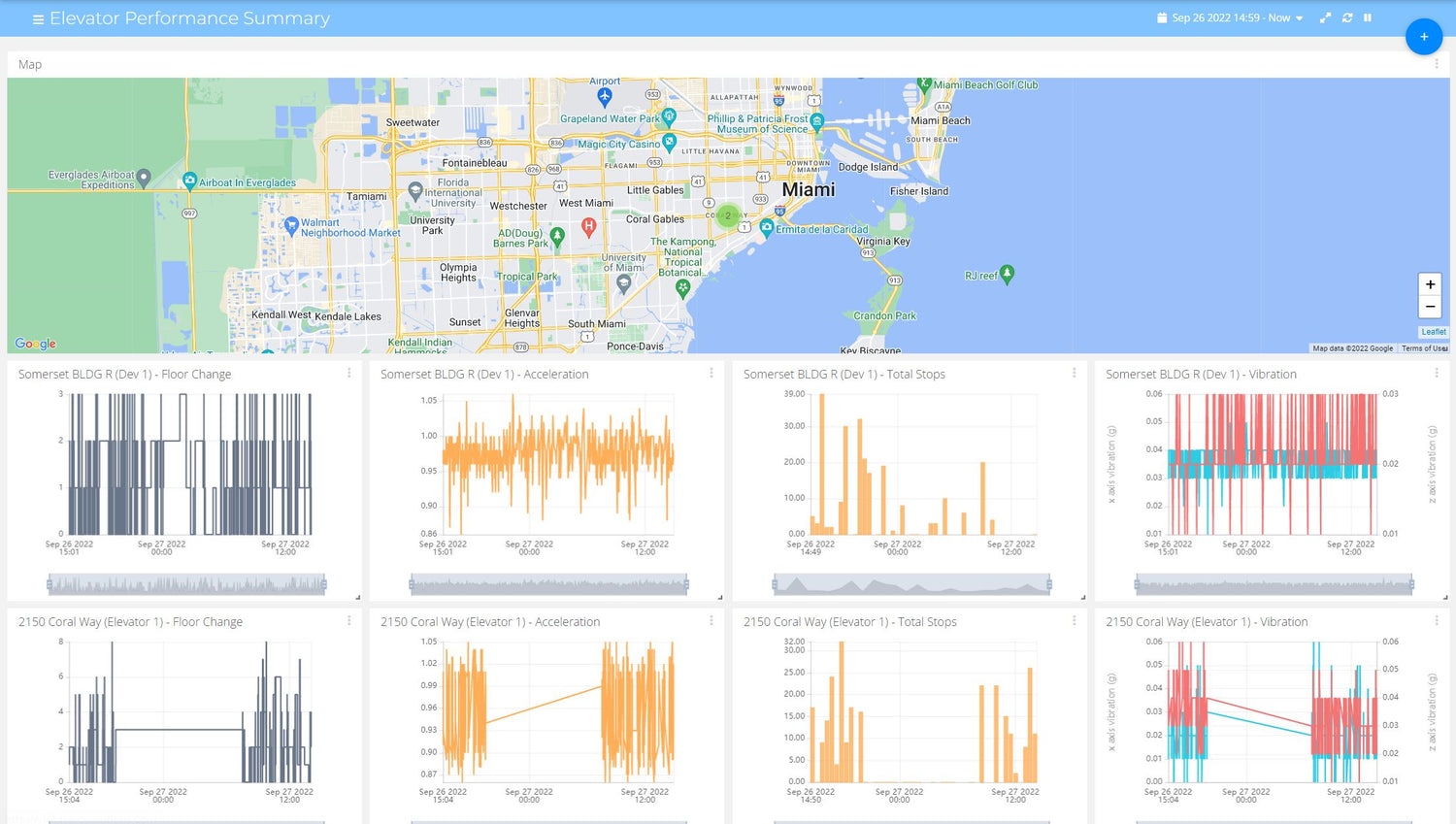Screen dimensions: 1456x824
Task: Refresh the dashboard data
Action: pyautogui.click(x=1347, y=18)
